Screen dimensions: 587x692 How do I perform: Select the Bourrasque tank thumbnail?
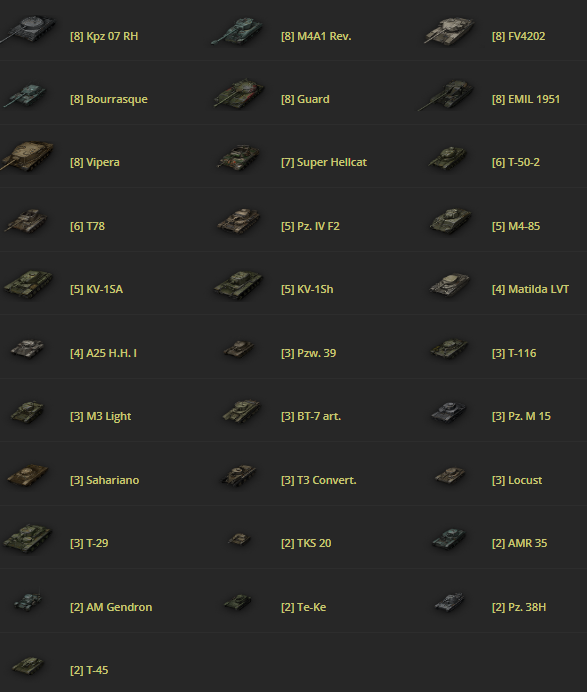click(25, 95)
